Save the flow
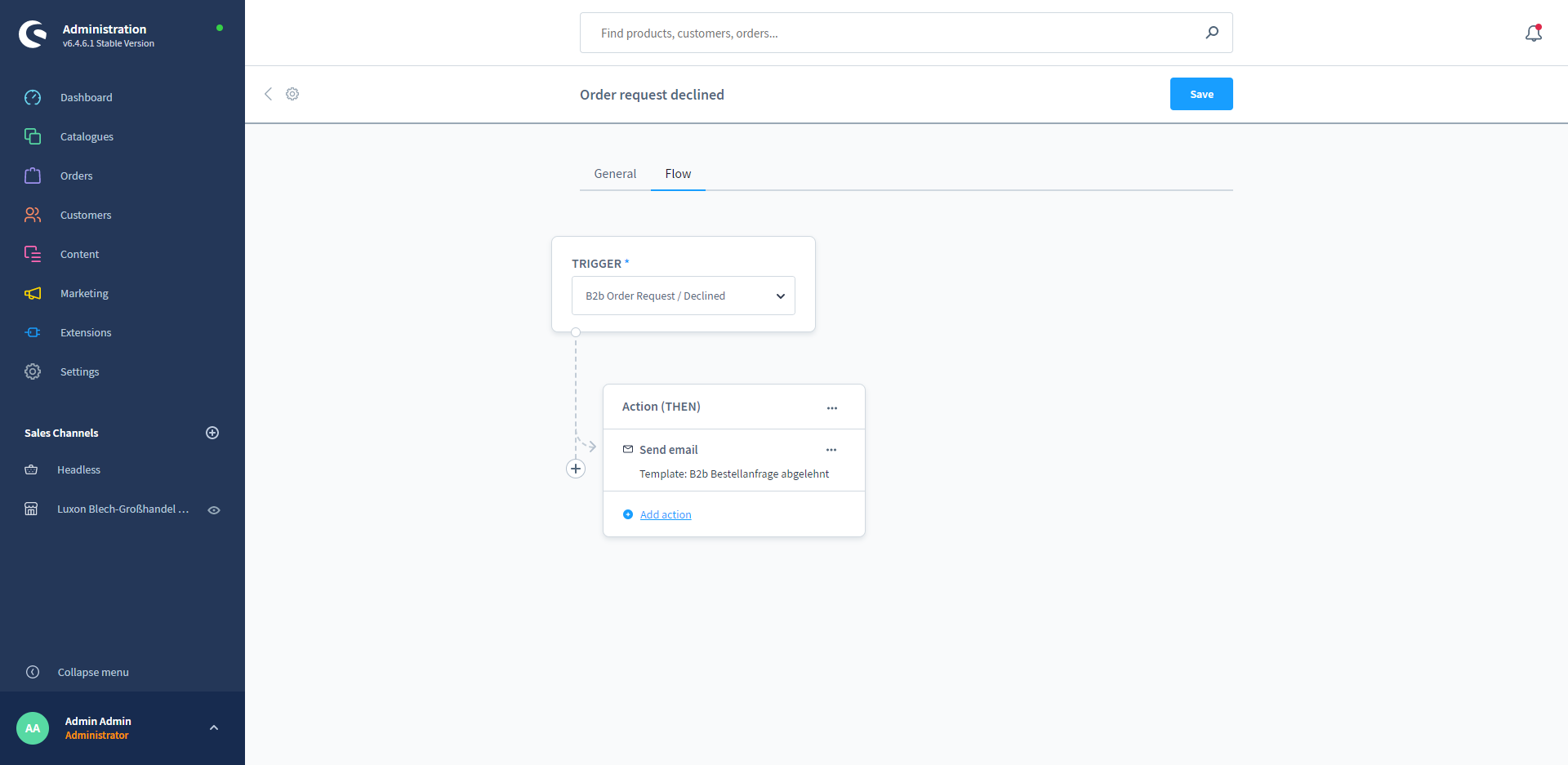This screenshot has height=765, width=1568. [x=1200, y=94]
